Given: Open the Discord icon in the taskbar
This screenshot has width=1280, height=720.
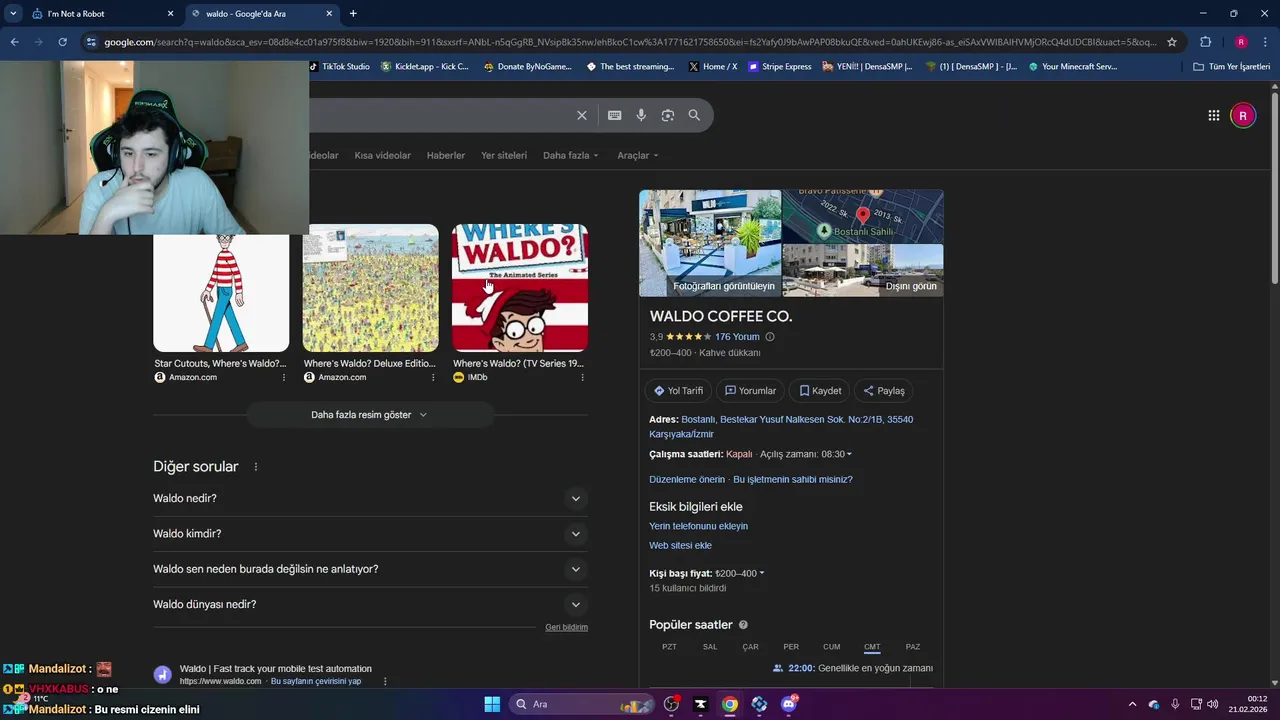Looking at the screenshot, I should tap(789, 704).
